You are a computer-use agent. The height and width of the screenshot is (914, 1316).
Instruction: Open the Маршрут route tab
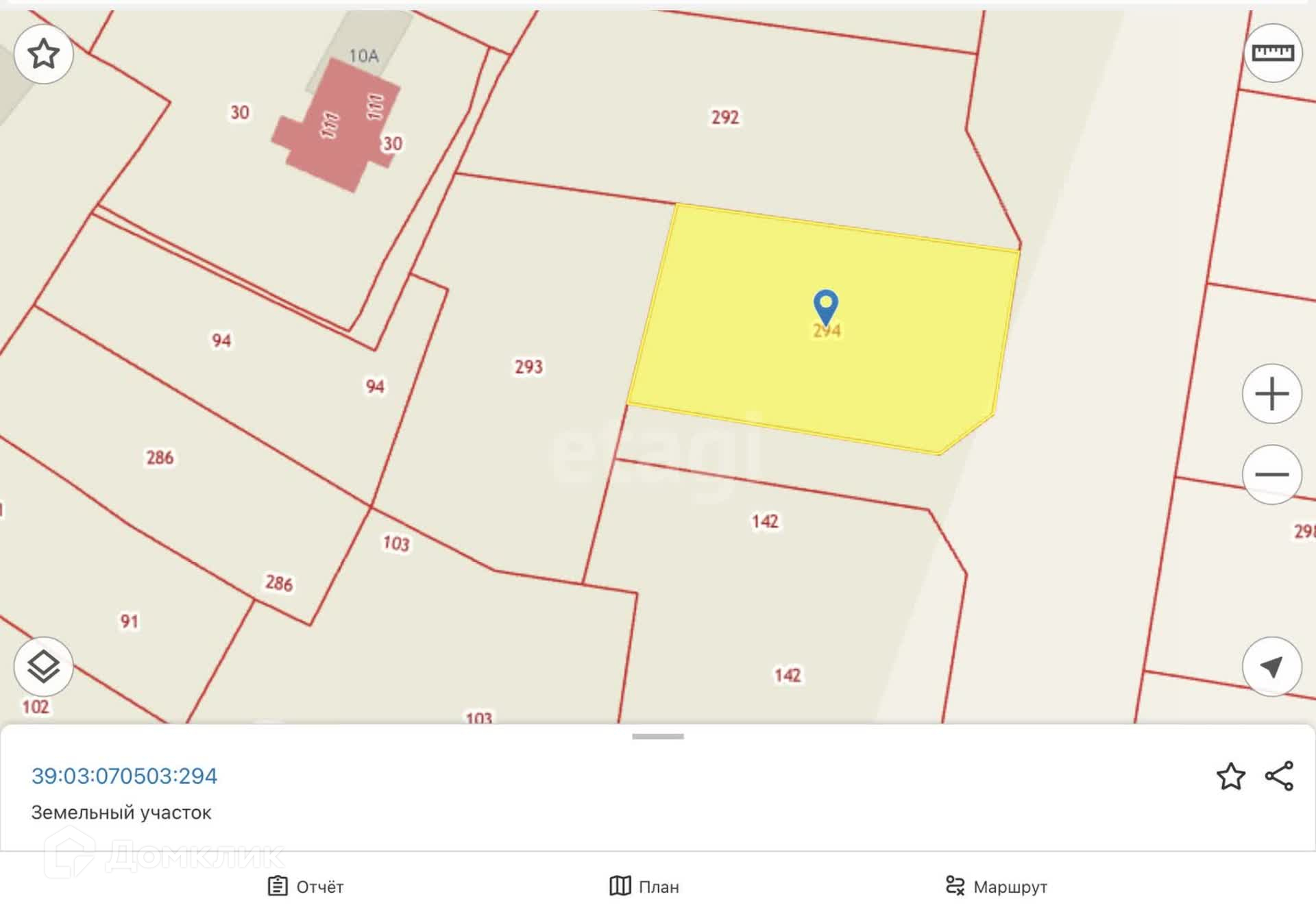click(x=996, y=887)
